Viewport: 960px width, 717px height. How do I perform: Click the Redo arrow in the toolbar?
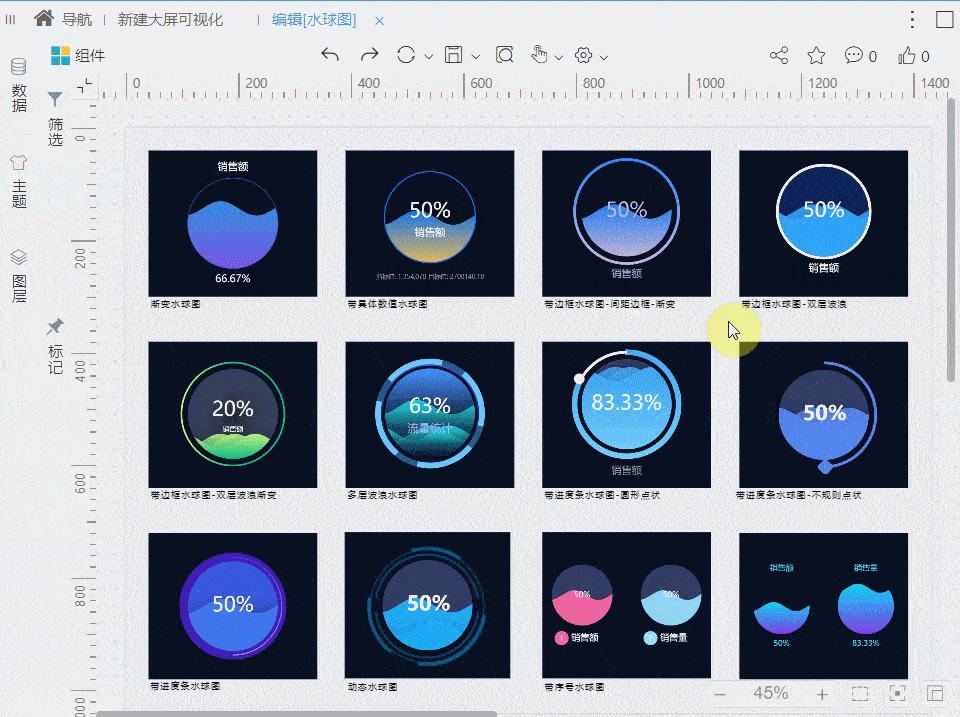coord(369,56)
